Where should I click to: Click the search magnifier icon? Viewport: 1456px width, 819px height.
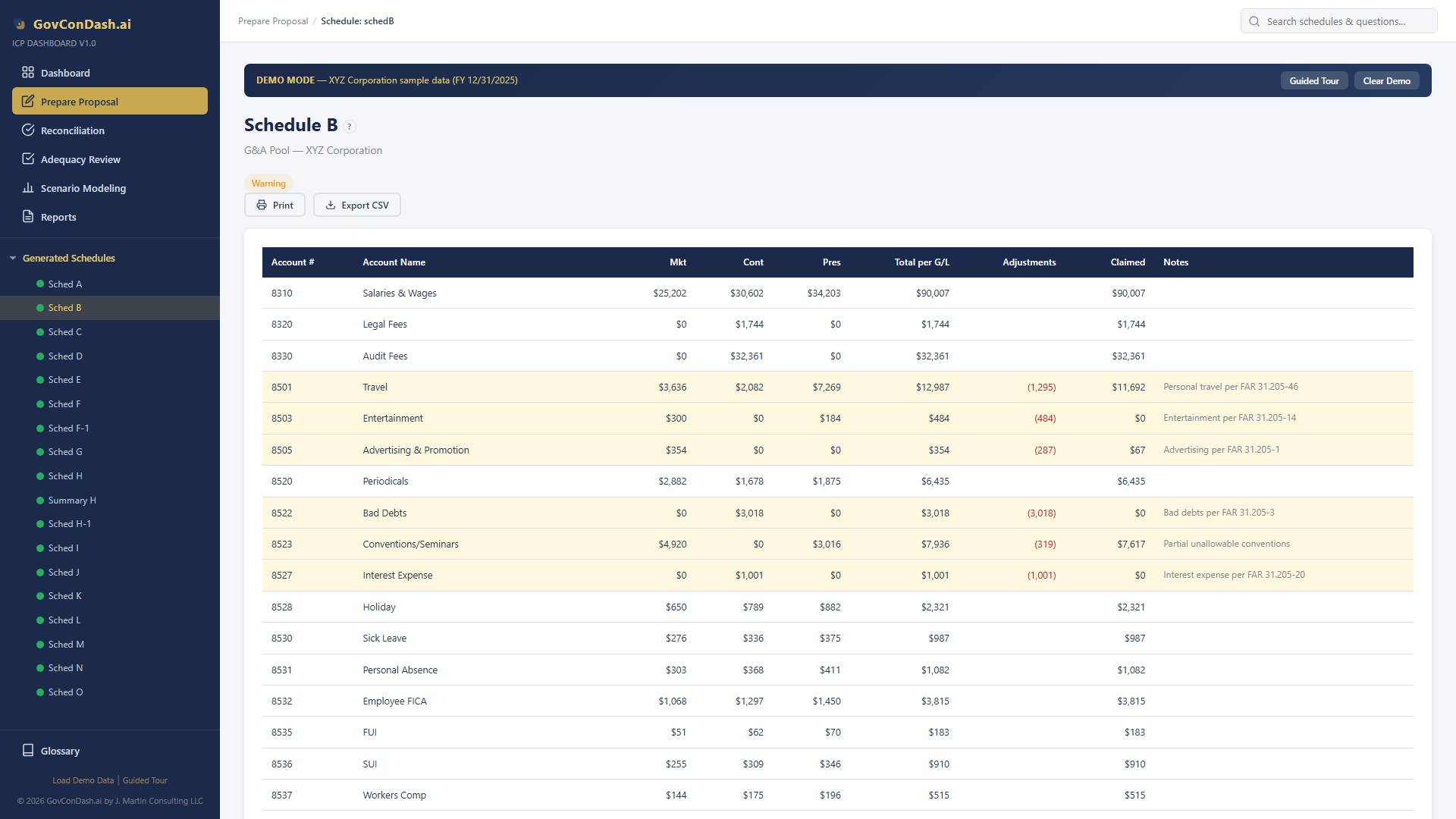(1254, 21)
